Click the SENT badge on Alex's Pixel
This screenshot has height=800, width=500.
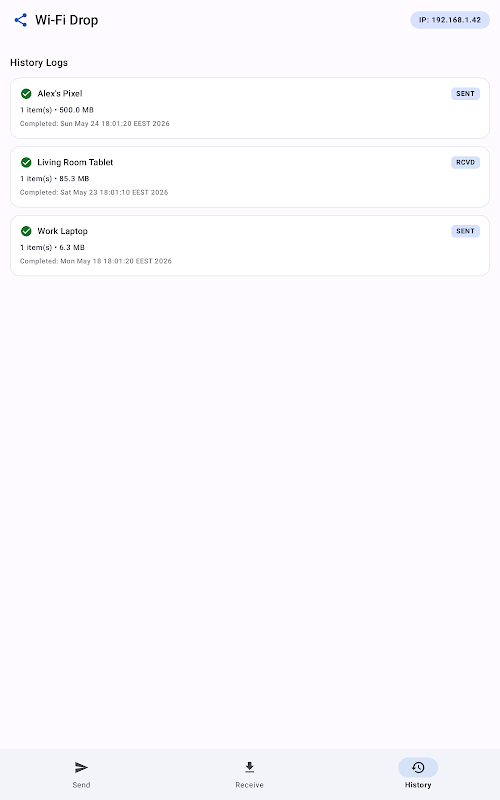click(x=465, y=93)
